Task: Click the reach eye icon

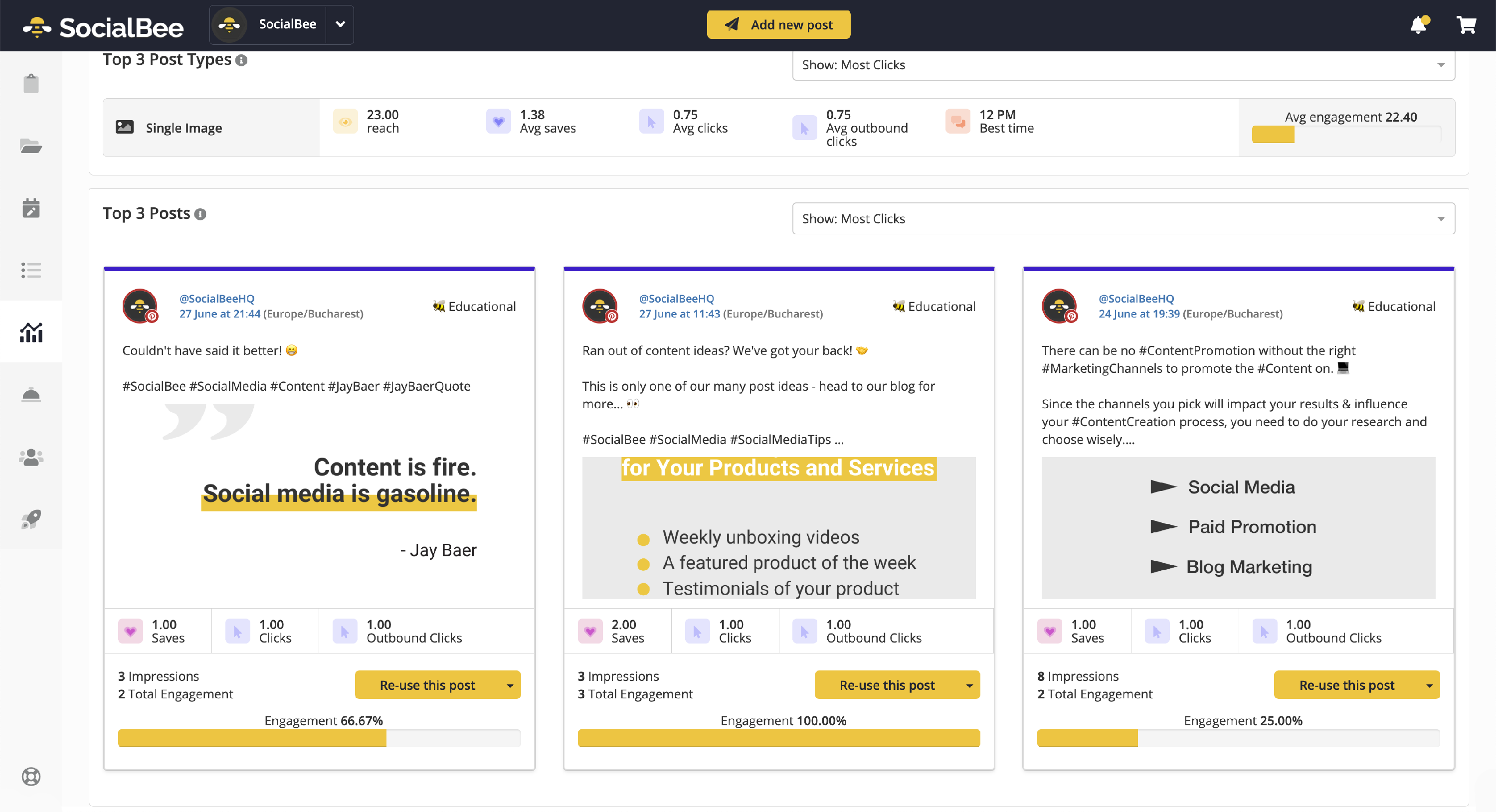Action: [345, 121]
